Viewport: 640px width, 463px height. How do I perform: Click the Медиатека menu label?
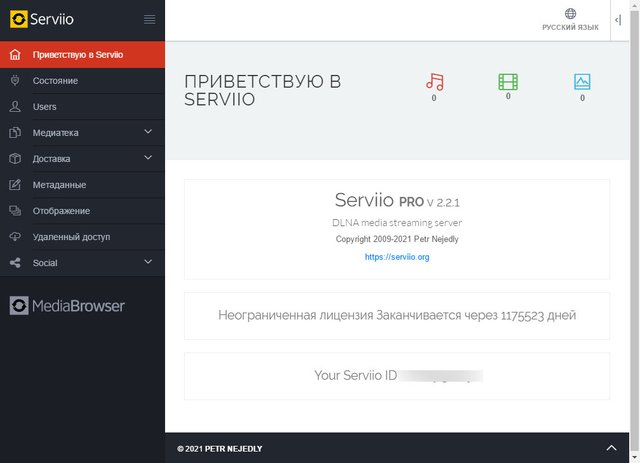click(56, 133)
